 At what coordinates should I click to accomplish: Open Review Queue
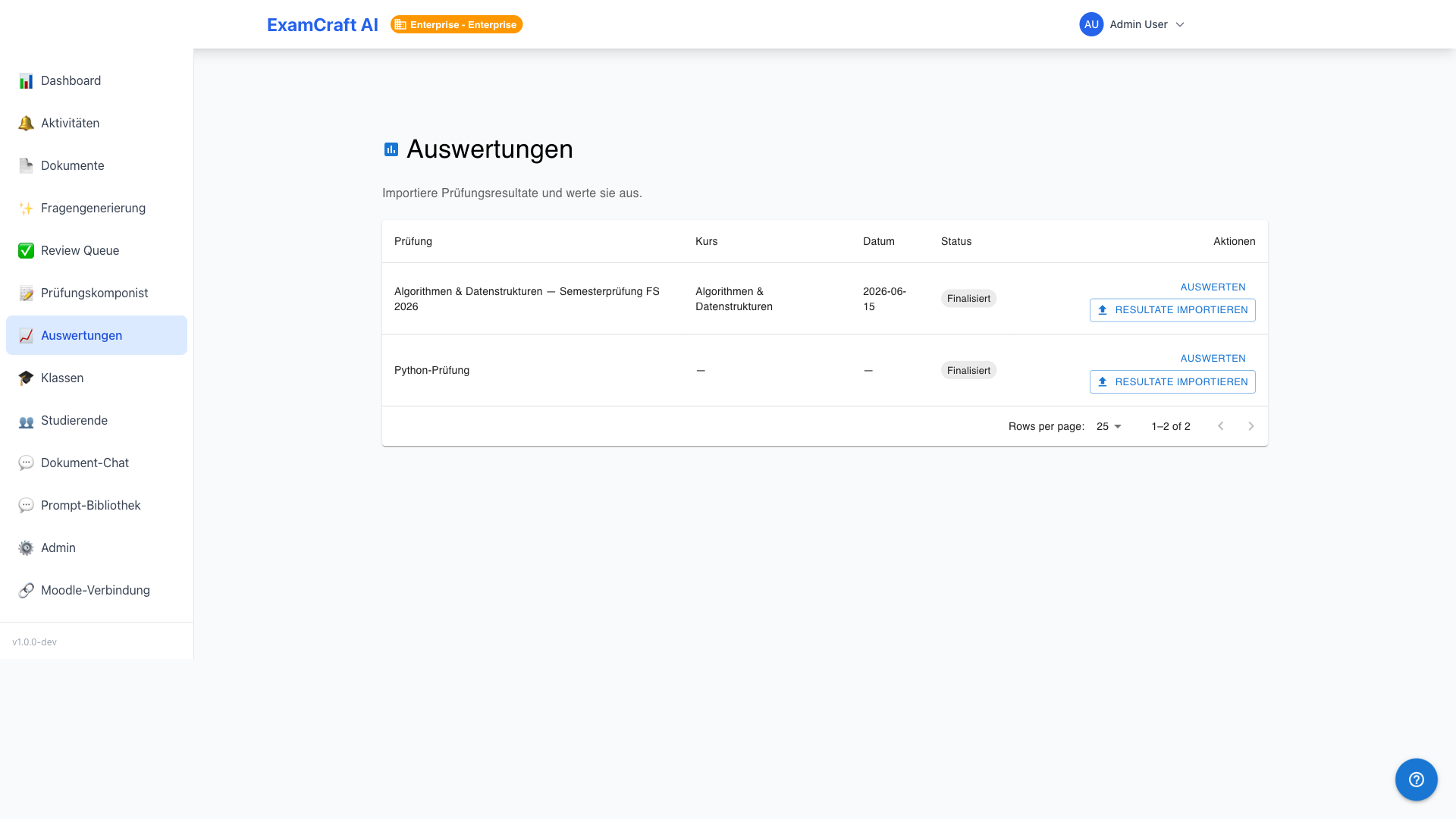(96, 250)
